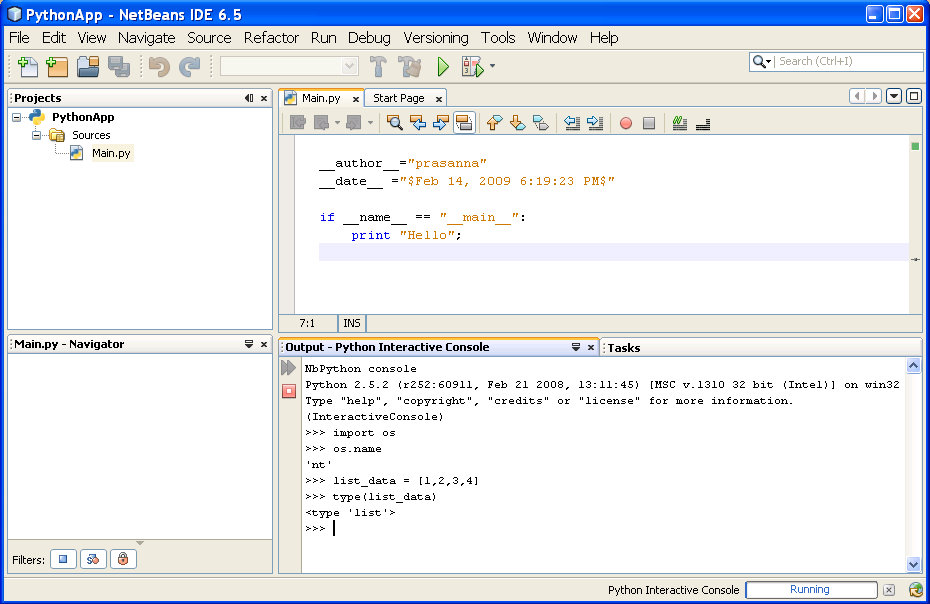This screenshot has height=604, width=930.
Task: Collapse the Sources folder node
Action: [37, 135]
